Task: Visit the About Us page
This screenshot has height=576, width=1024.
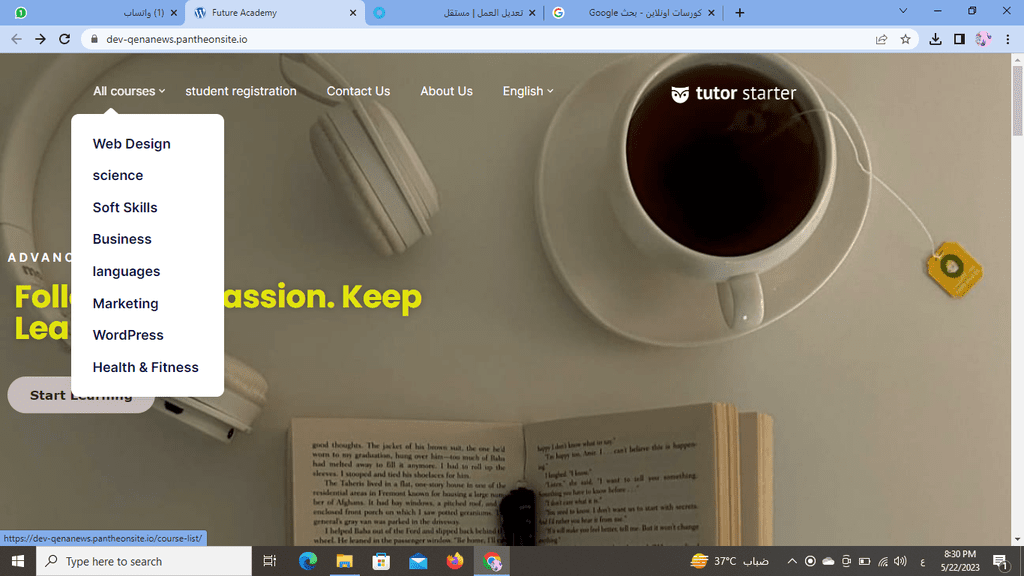Action: click(x=446, y=91)
